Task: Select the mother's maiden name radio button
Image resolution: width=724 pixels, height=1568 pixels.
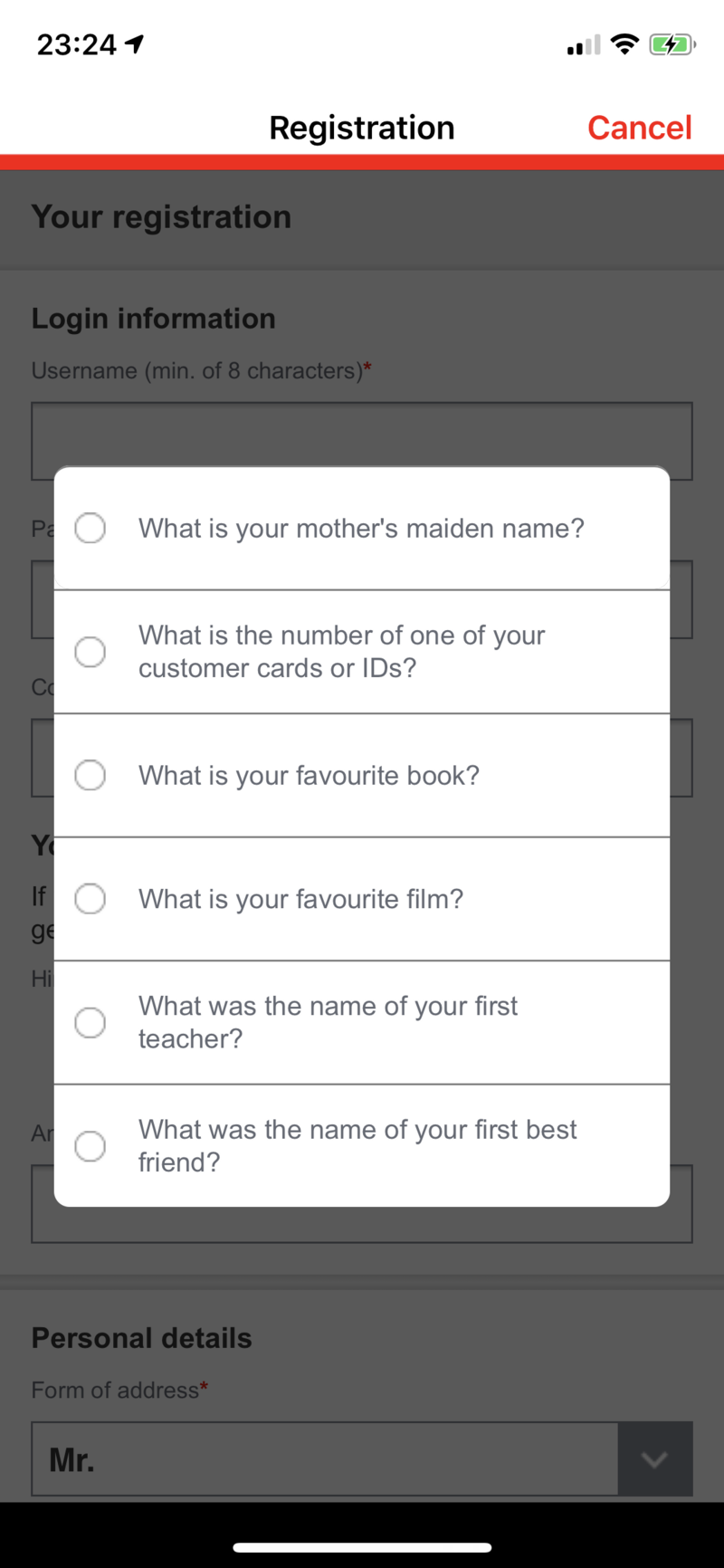Action: [90, 528]
